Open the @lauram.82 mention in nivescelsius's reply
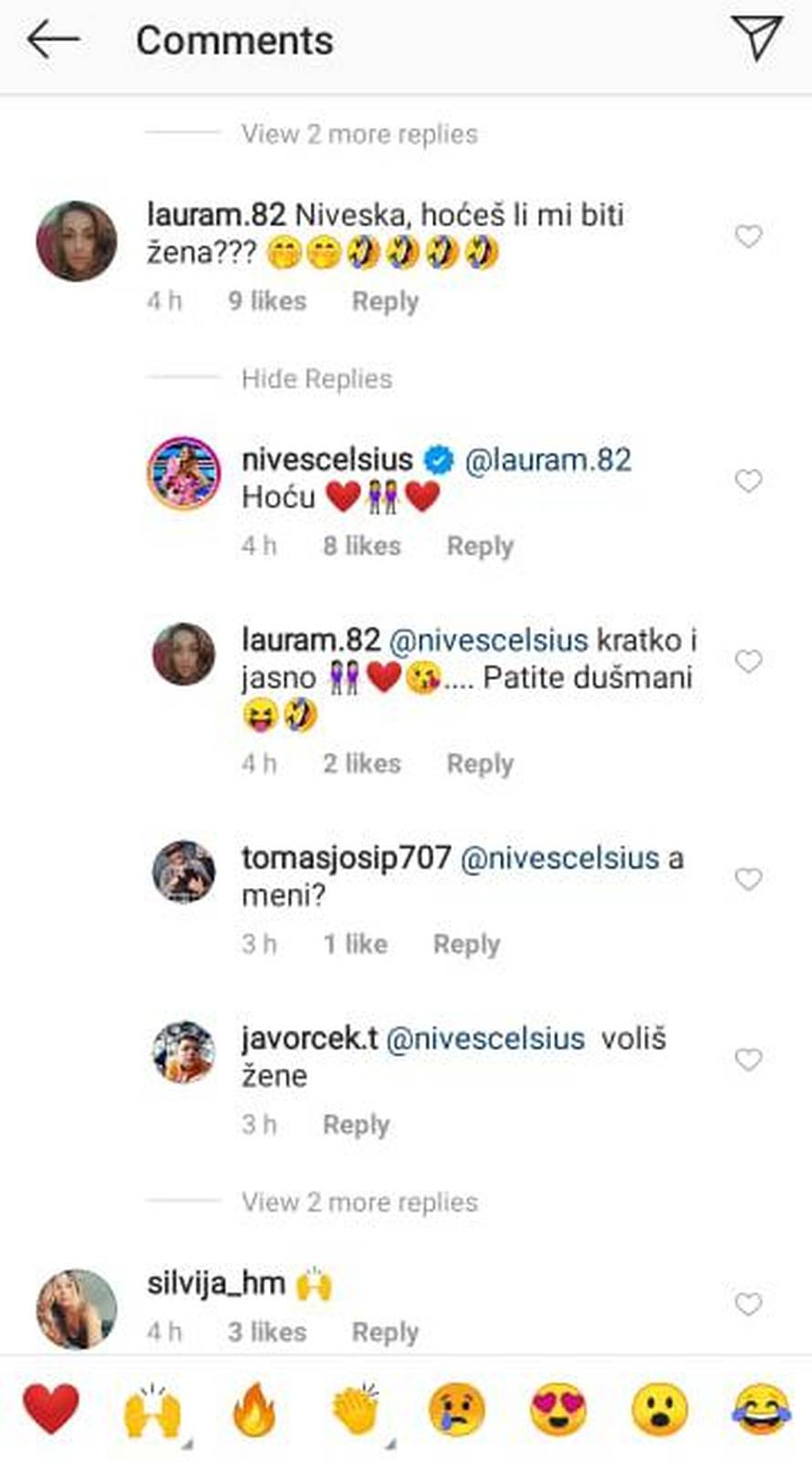The width and height of the screenshot is (812, 1462). coord(547,459)
